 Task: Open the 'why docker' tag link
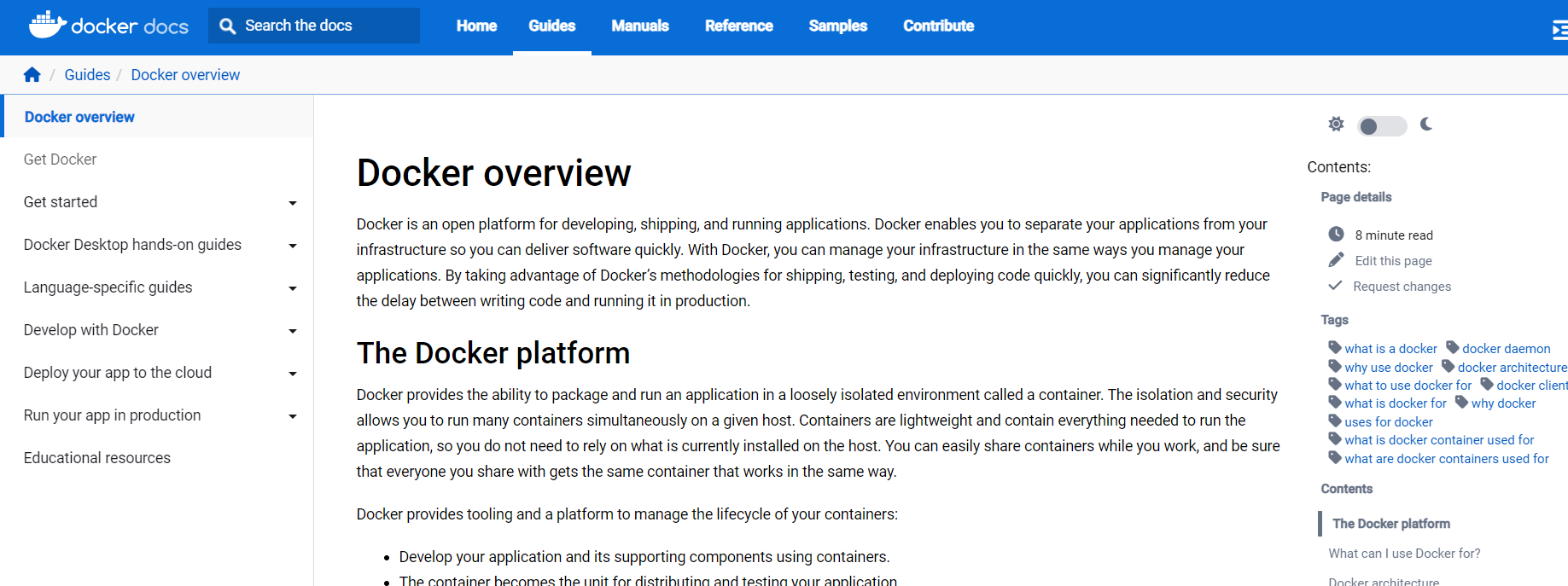[x=1503, y=403]
